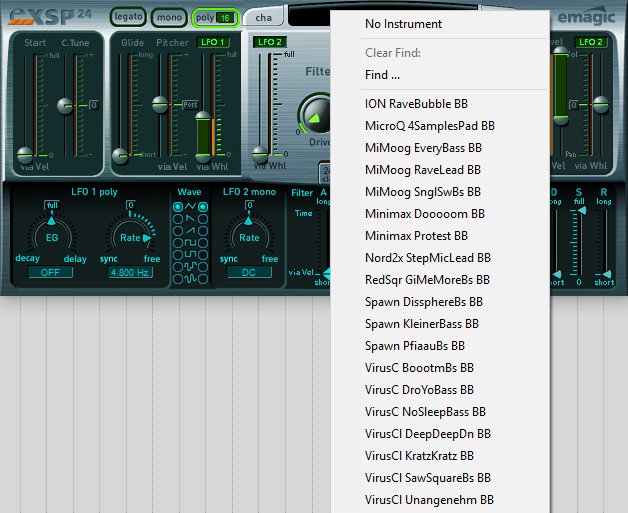Click the triangle wave icon
Screen dimensions: 628x513
[190, 207]
